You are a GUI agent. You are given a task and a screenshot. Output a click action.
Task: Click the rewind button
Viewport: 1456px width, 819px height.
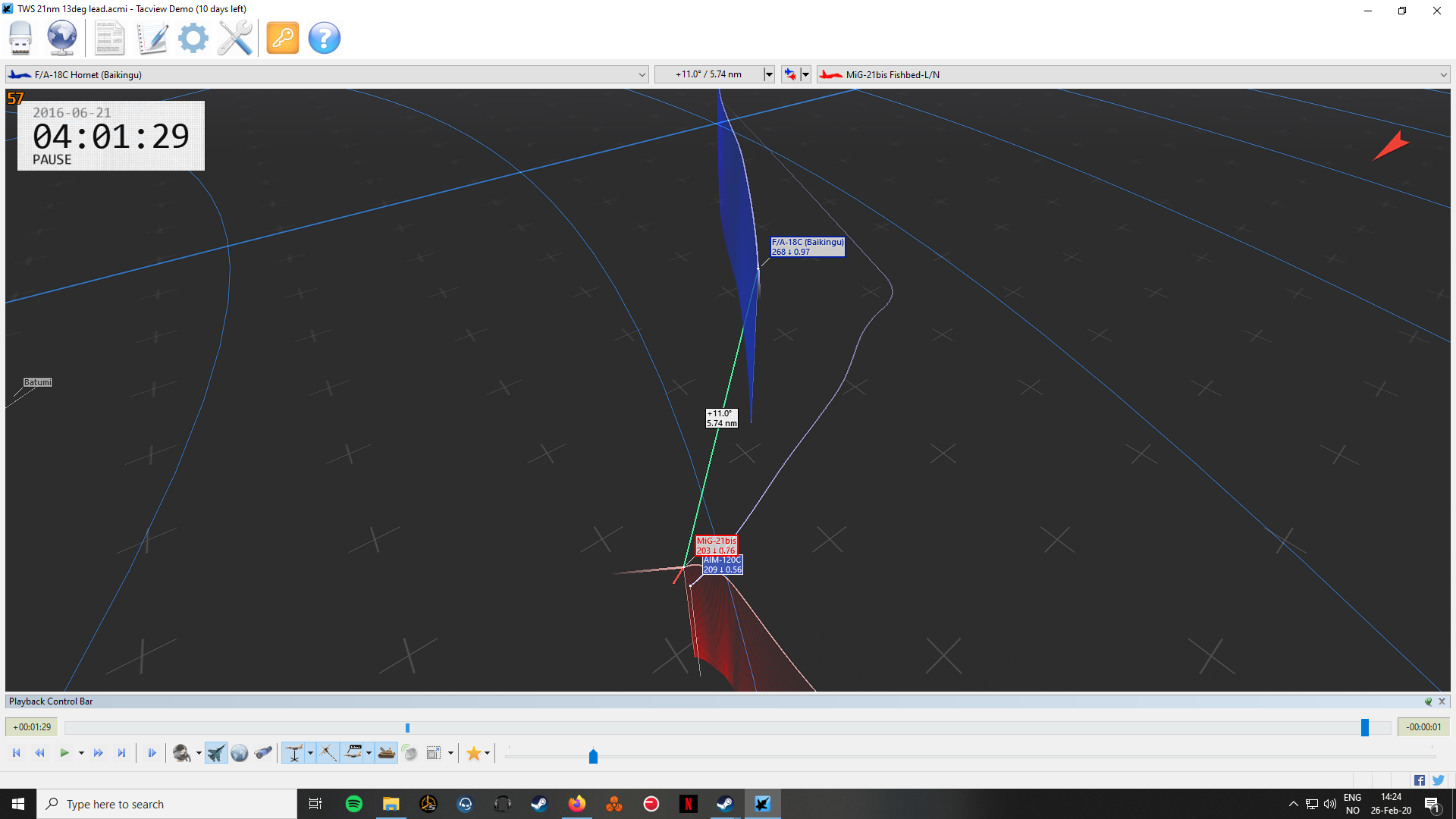point(40,753)
